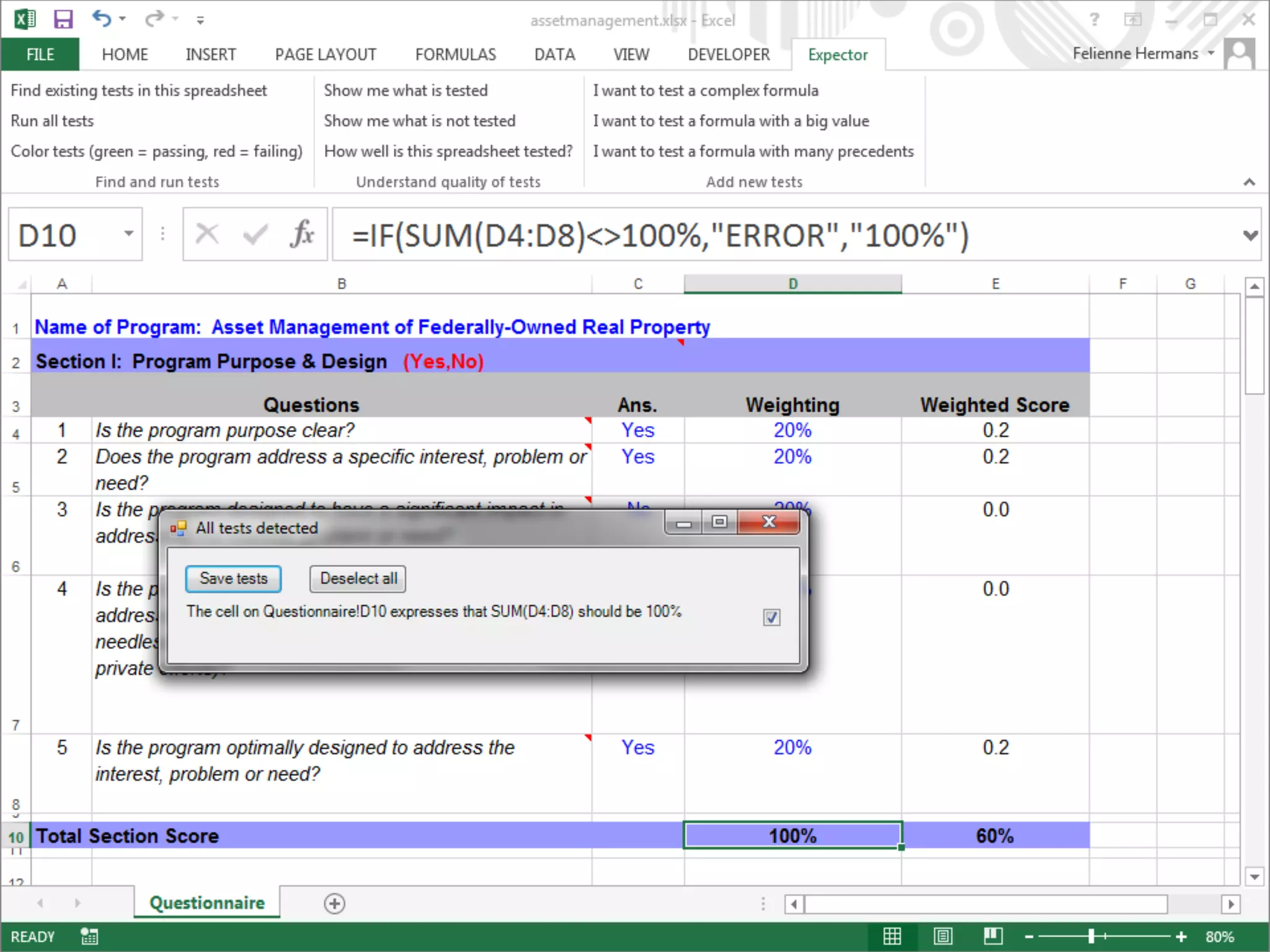Click the Undo arrow icon
The image size is (1270, 952).
tap(101, 19)
